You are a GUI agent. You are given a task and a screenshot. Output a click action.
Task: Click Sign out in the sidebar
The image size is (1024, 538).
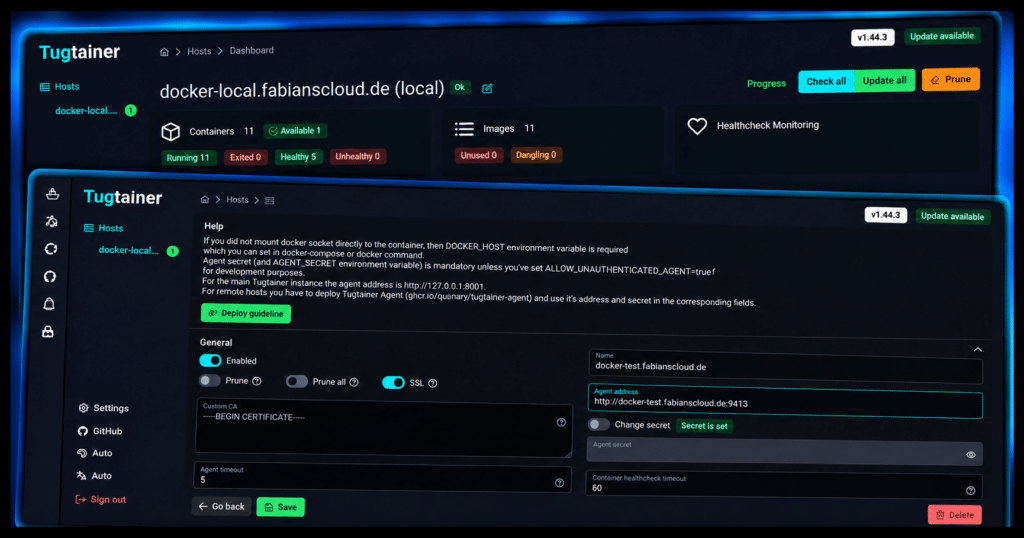point(101,499)
